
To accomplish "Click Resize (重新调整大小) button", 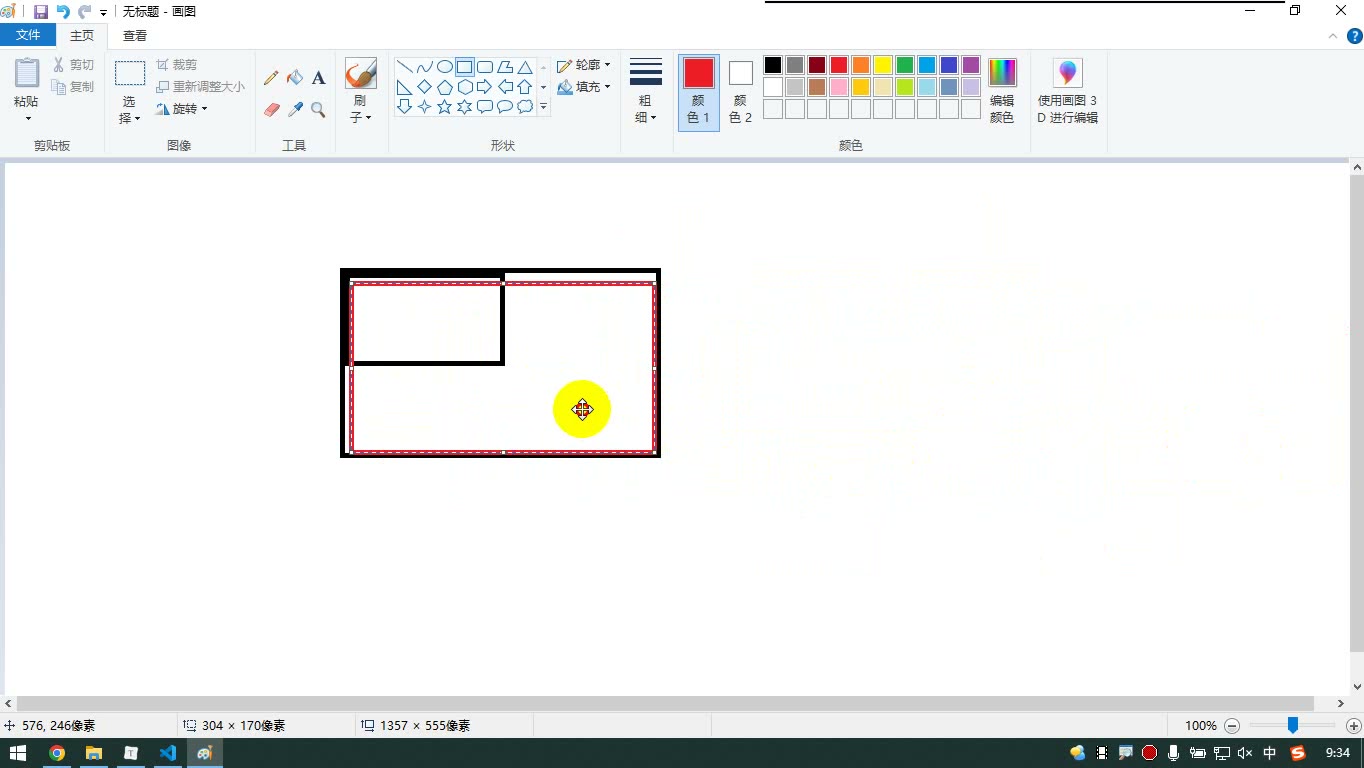I will 200,87.
